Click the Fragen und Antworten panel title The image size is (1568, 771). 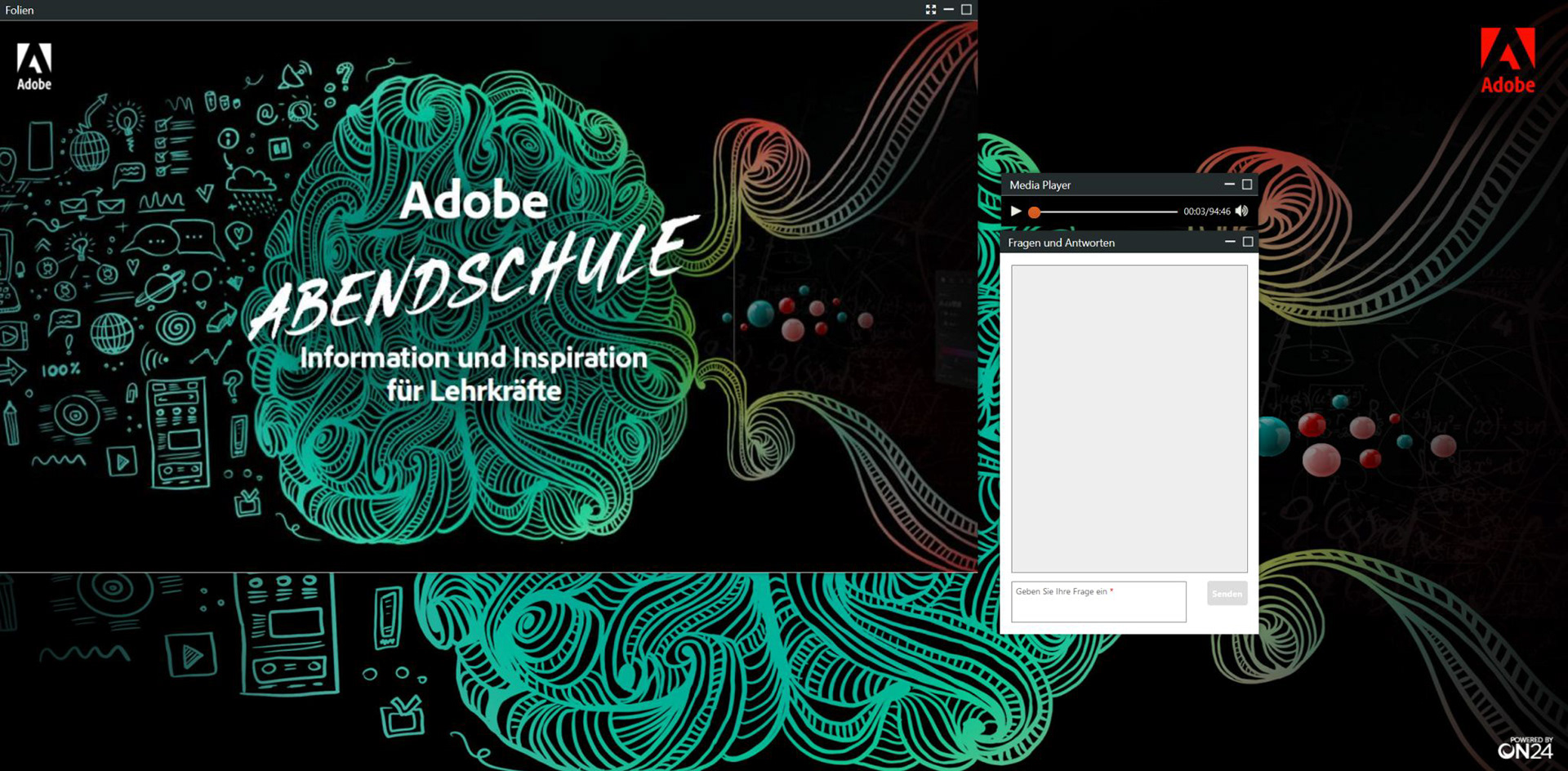[1061, 243]
